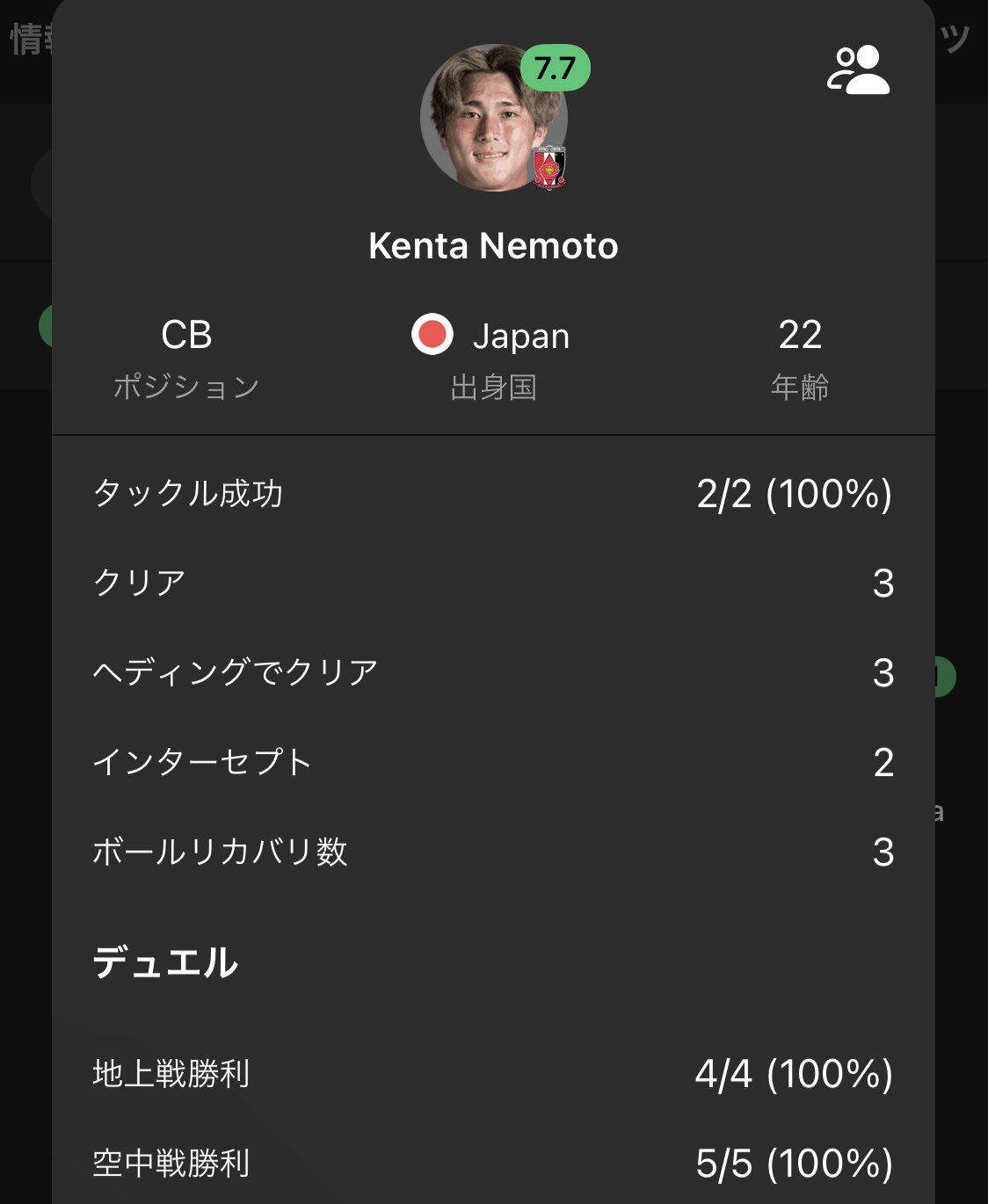The height and width of the screenshot is (1204, 988).
Task: Tap the age value 22
Action: [800, 336]
